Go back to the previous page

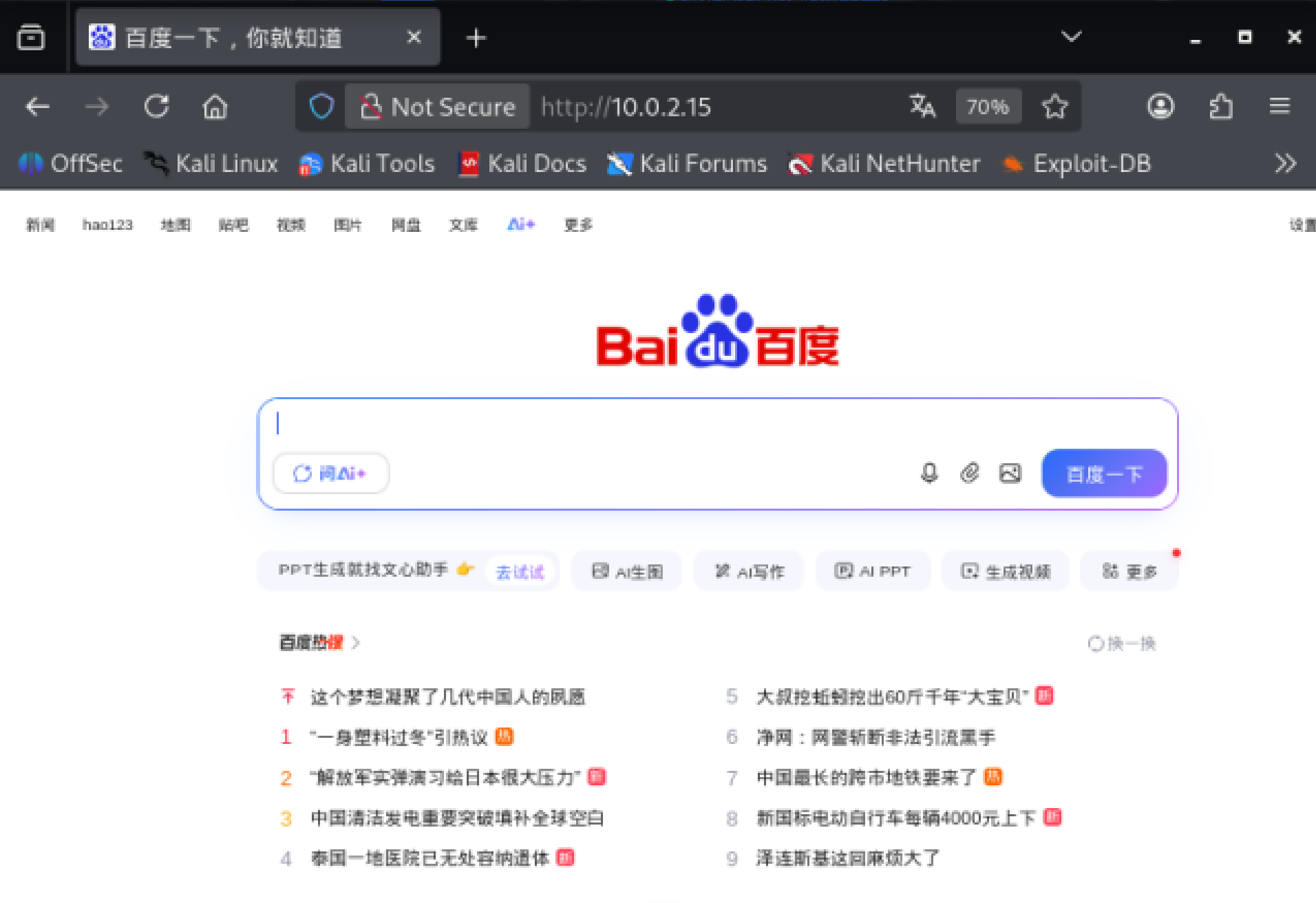click(x=37, y=107)
